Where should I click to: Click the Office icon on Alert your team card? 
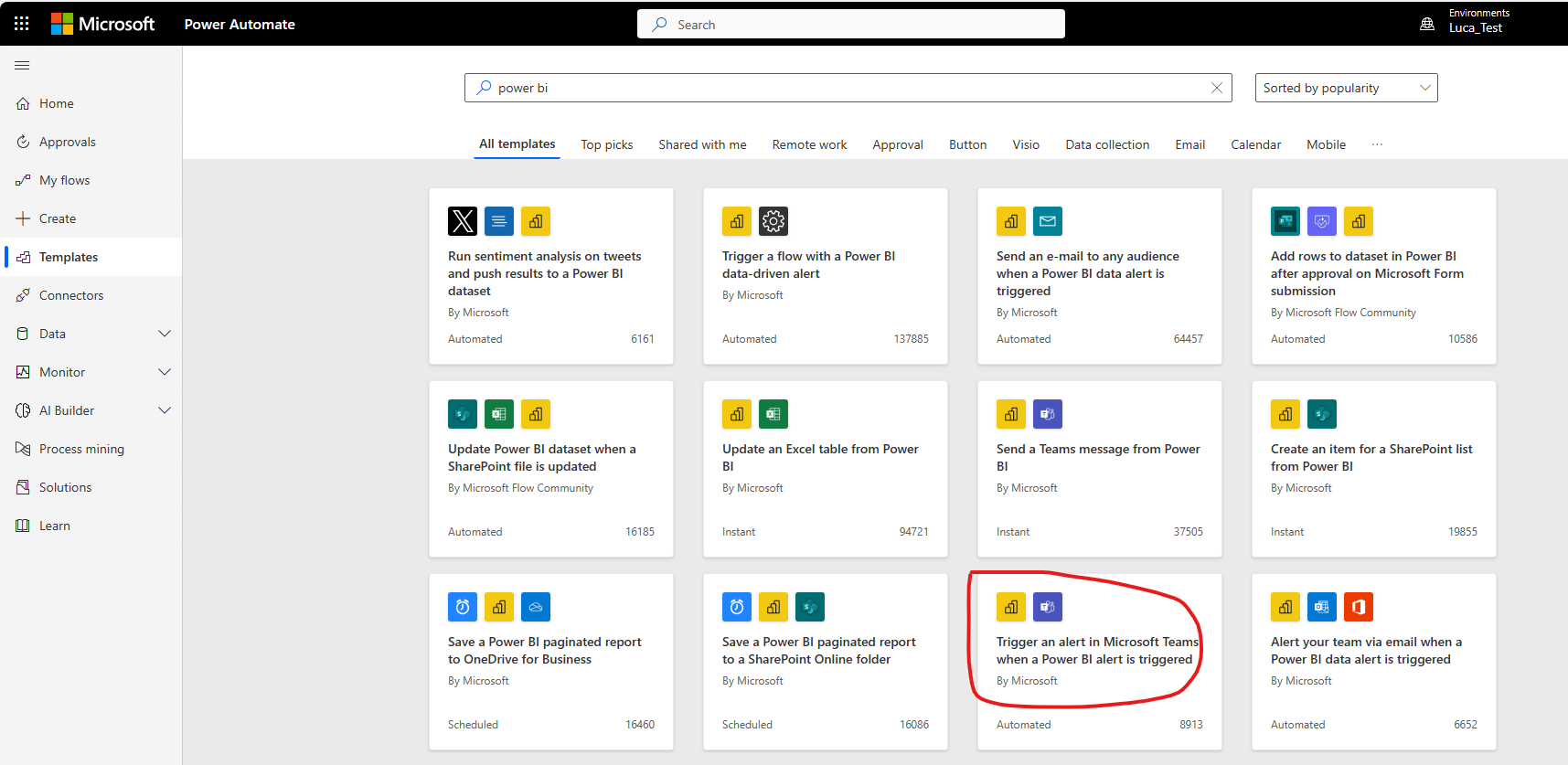coord(1359,607)
